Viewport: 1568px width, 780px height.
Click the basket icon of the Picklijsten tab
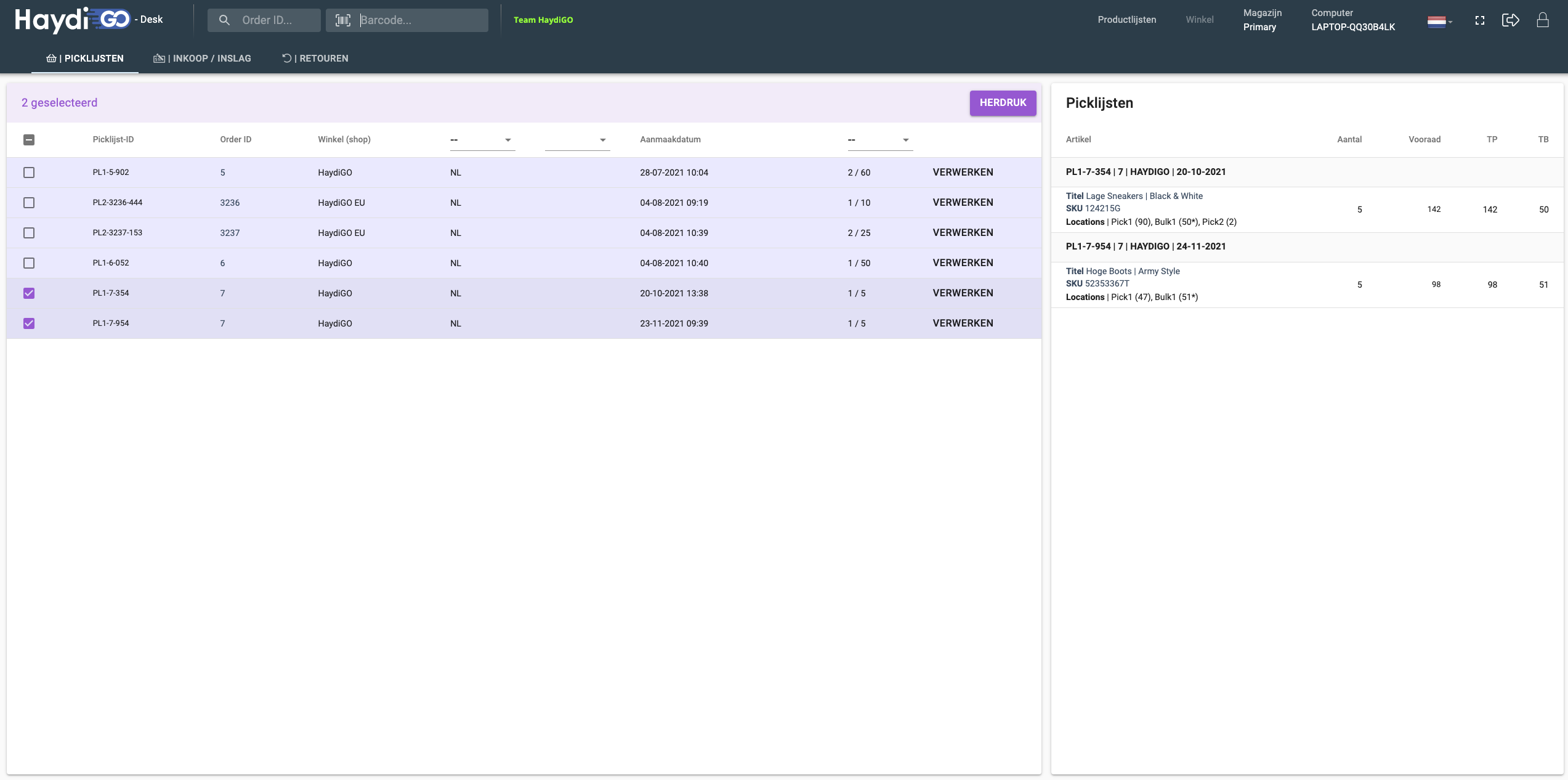coord(51,59)
